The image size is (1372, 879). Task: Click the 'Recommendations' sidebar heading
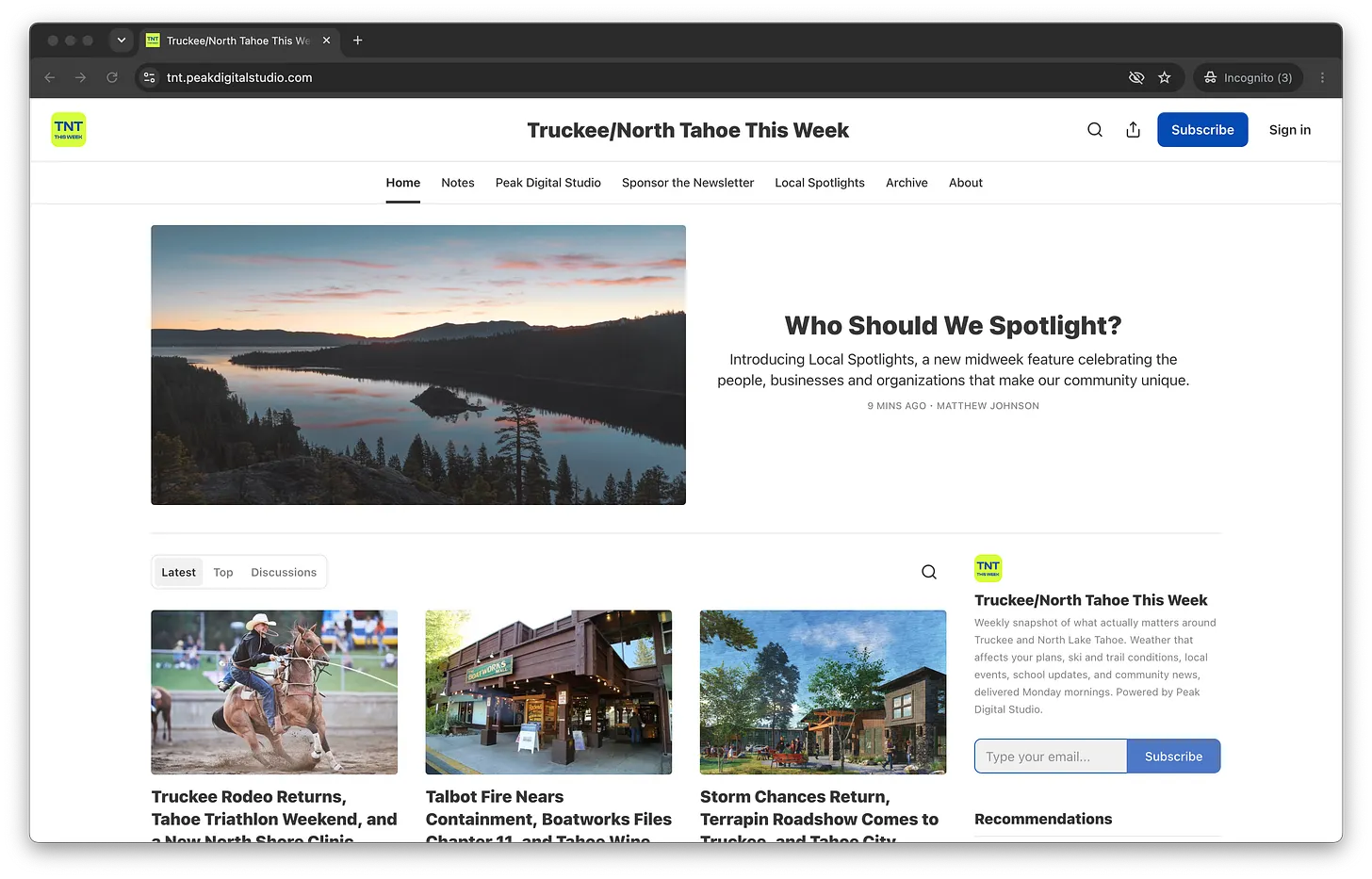(1043, 819)
